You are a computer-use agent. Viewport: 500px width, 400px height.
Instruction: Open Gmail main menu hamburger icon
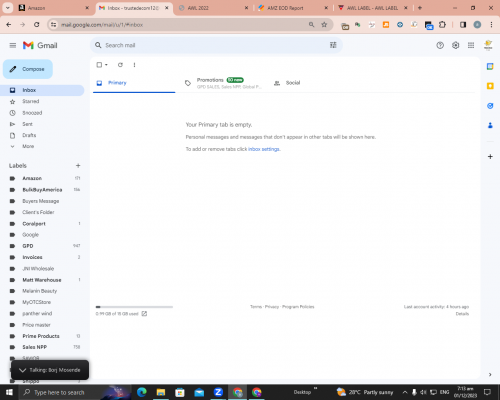pyautogui.click(x=13, y=45)
